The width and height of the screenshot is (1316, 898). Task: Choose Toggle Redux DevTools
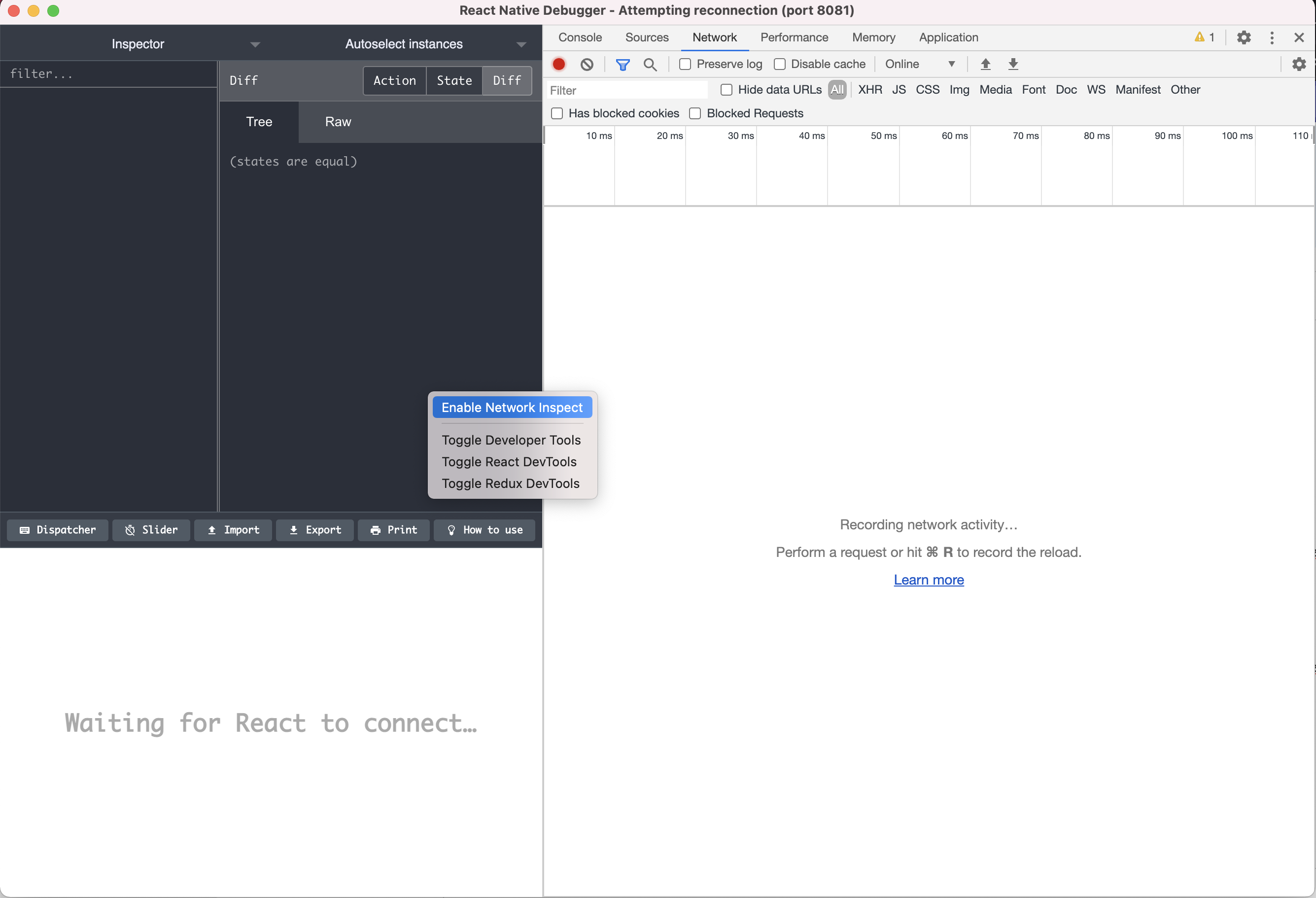coord(512,483)
